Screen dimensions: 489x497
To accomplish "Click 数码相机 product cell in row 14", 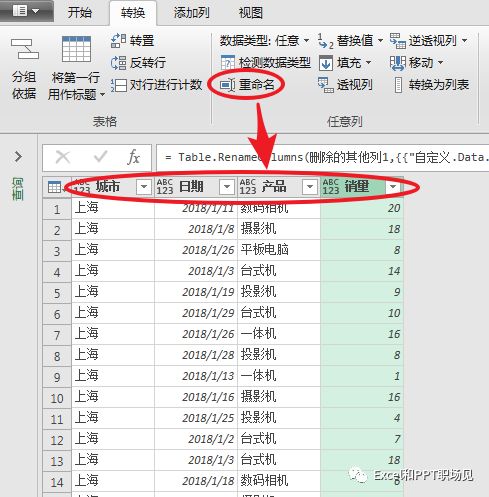I will (279, 481).
